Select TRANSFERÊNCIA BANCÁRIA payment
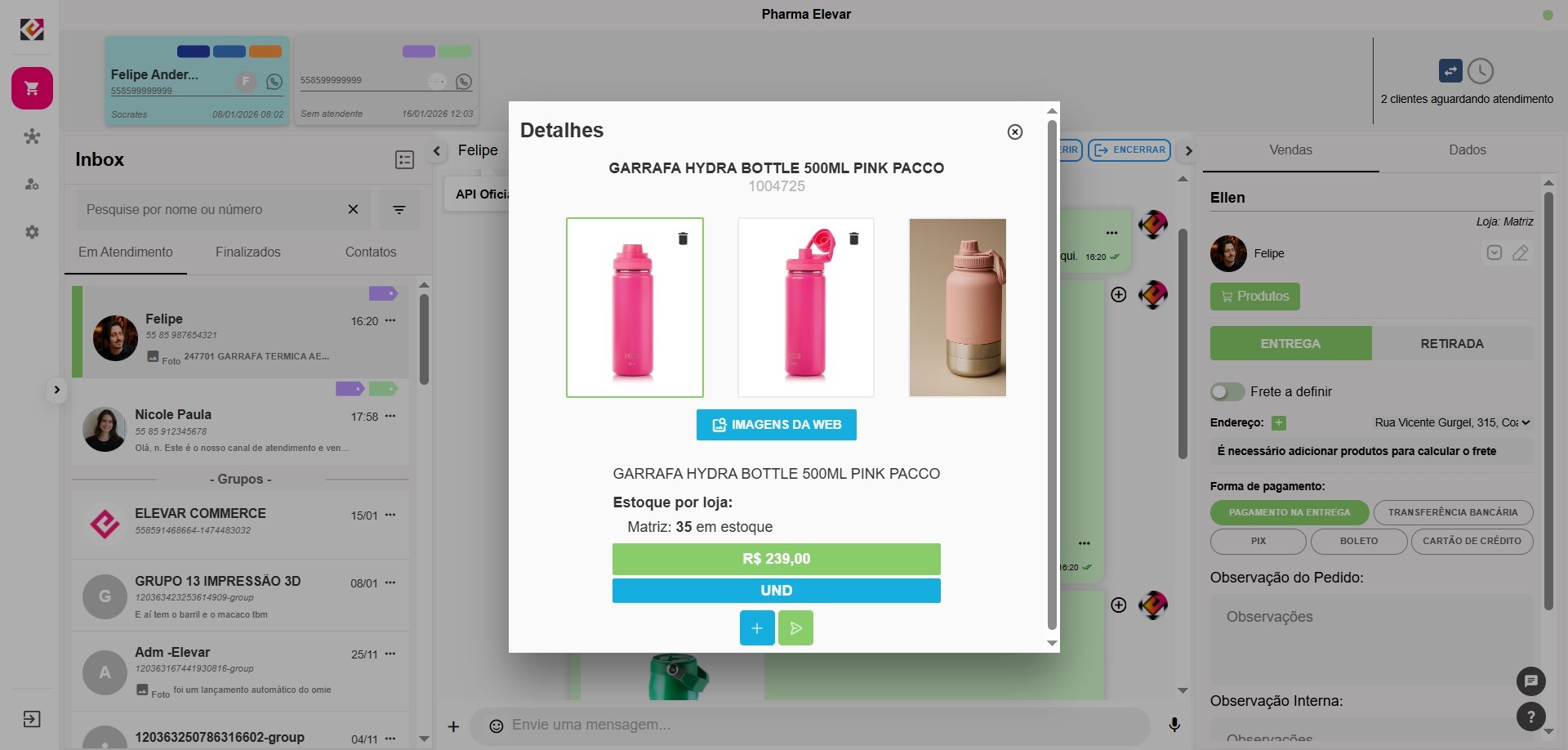The image size is (1568, 750). pos(1453,512)
